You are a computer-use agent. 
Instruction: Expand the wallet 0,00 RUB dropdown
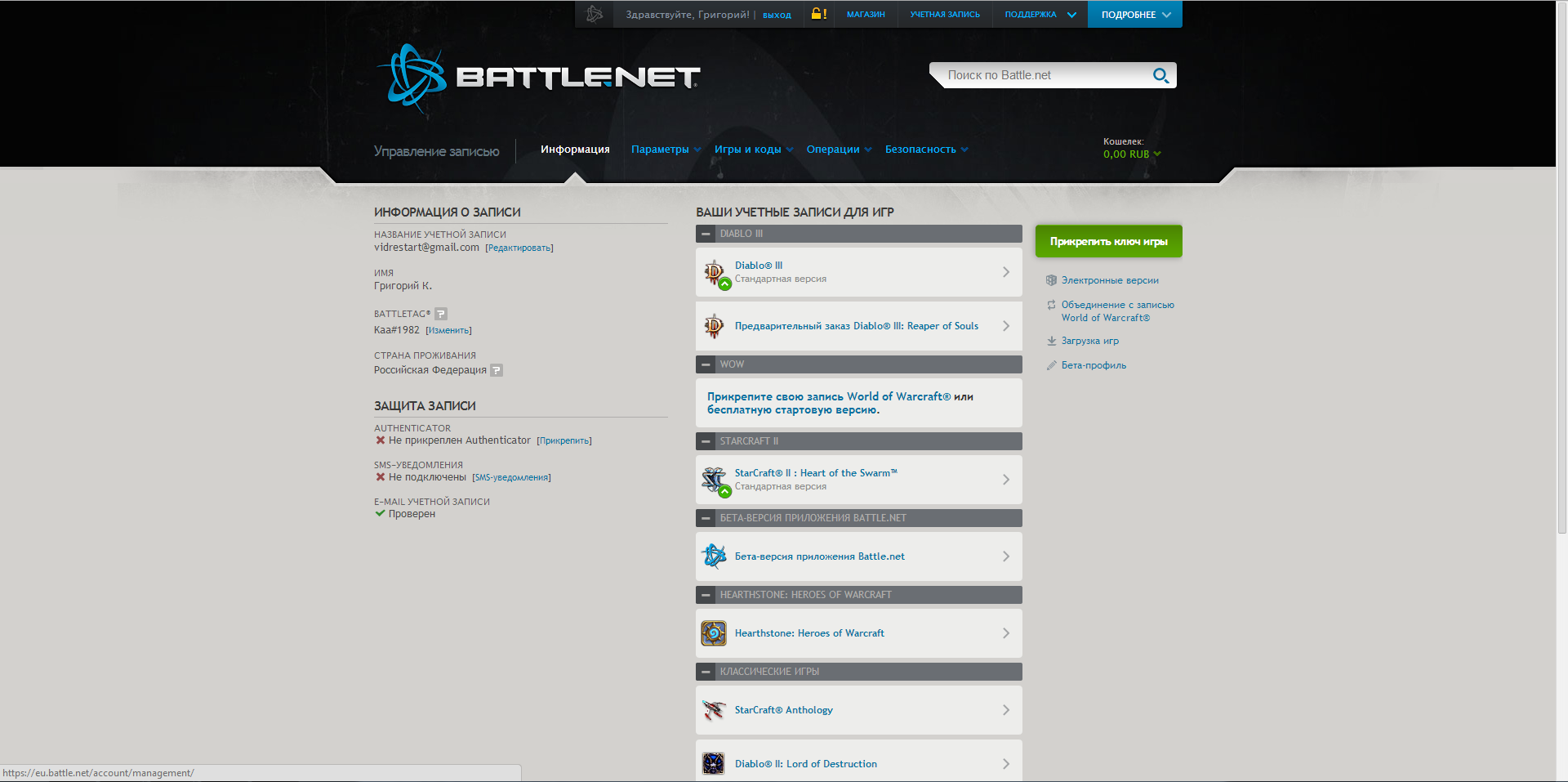(x=1132, y=154)
